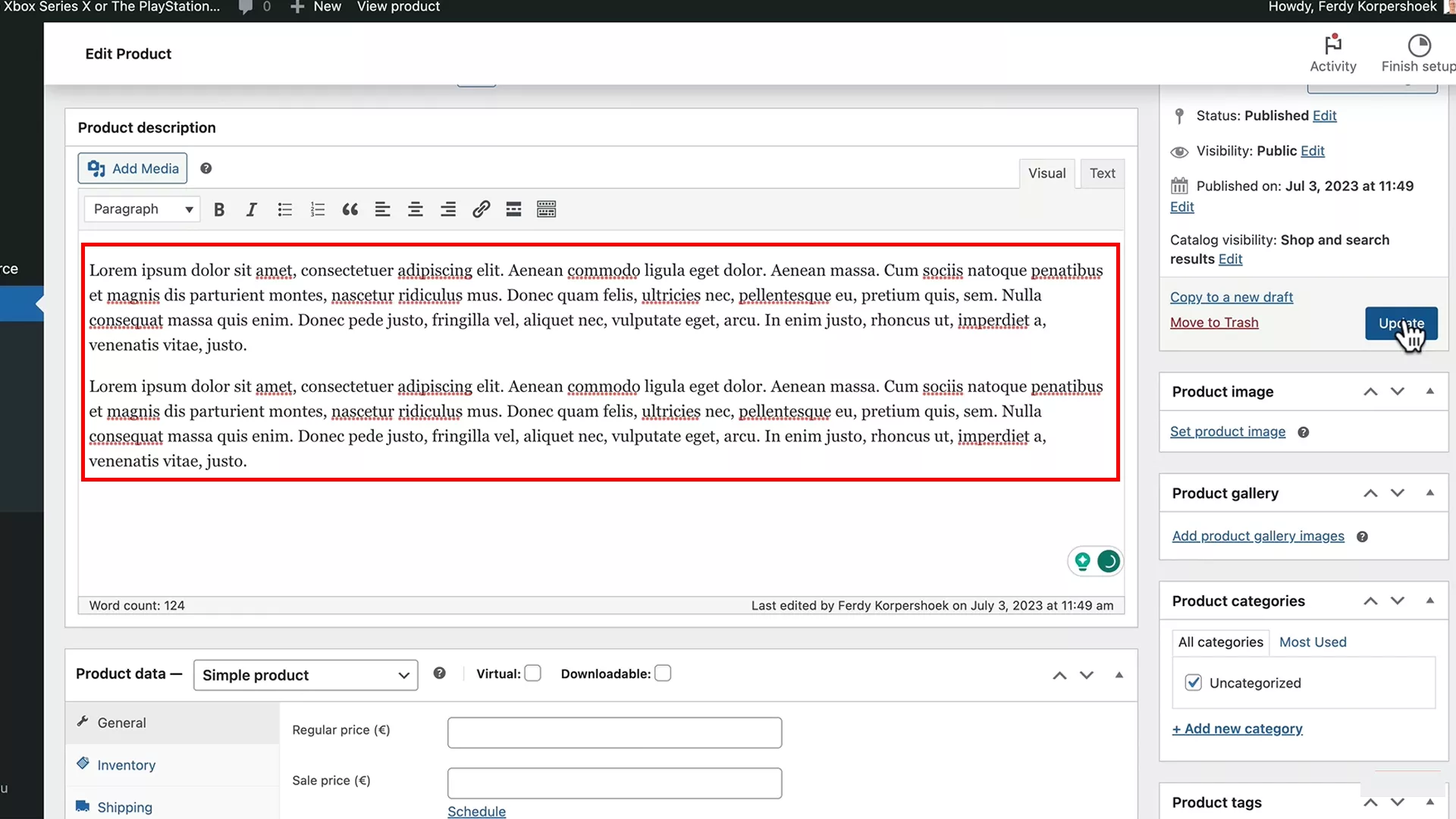Click the Update button

point(1401,323)
